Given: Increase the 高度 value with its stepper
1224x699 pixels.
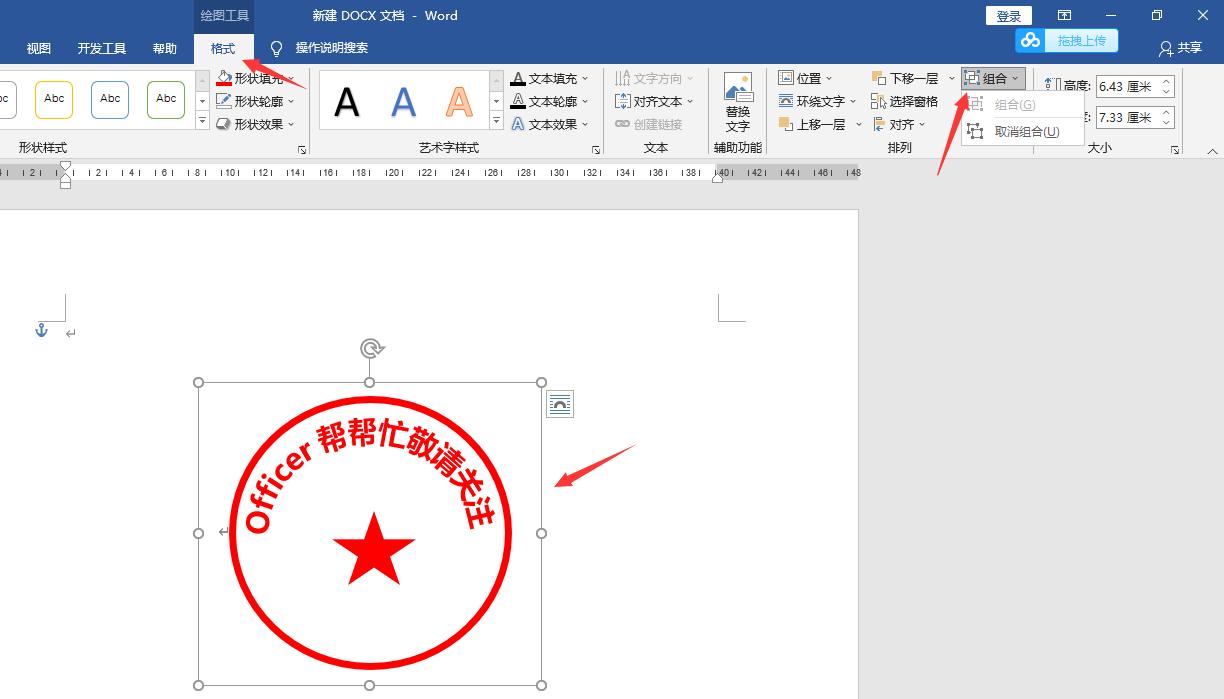Looking at the screenshot, I should point(1166,81).
